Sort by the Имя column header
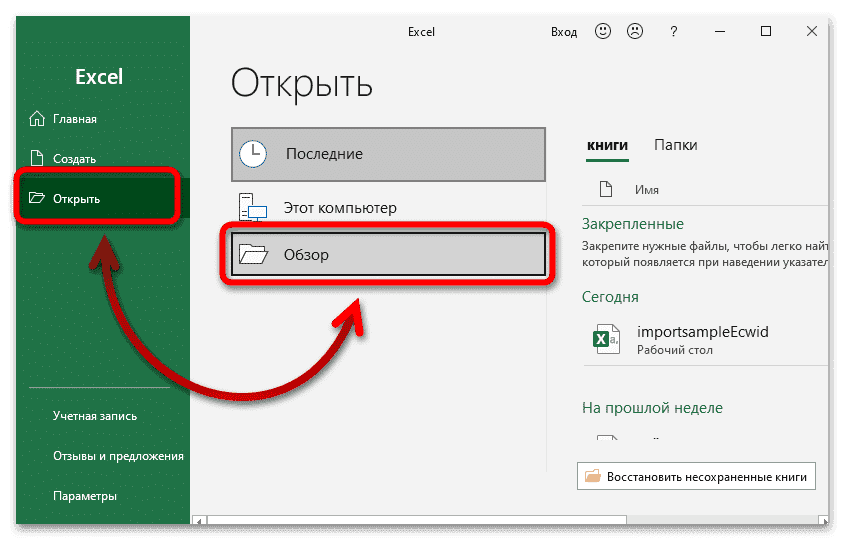Viewport: 844px width, 540px height. 646,189
